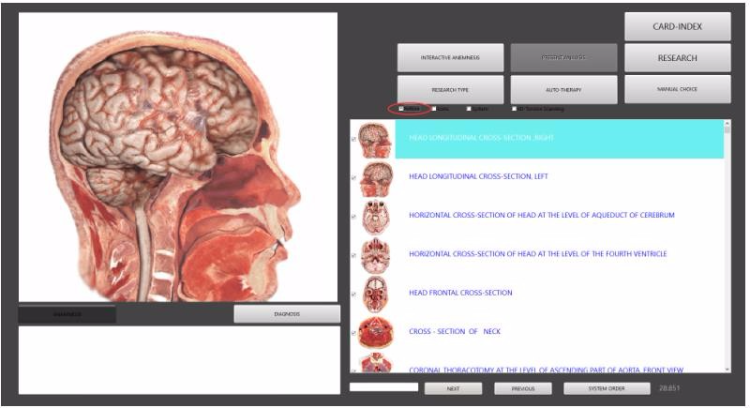Image resolution: width=750 pixels, height=408 pixels.
Task: Click the list scrollbar down arrow
Action: 728,369
